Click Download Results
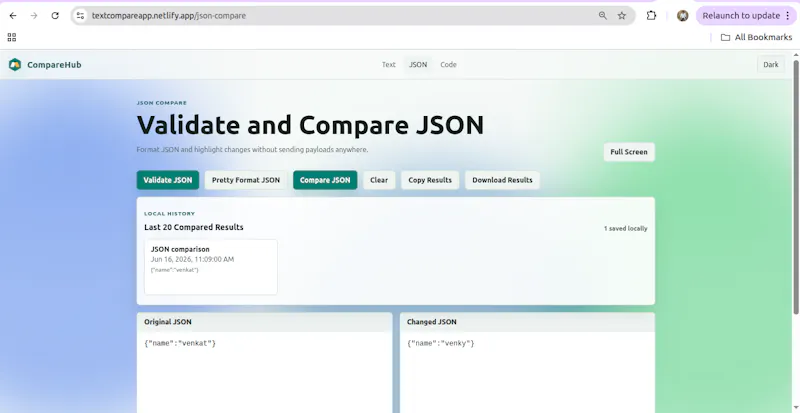The height and width of the screenshot is (413, 800). (502, 180)
